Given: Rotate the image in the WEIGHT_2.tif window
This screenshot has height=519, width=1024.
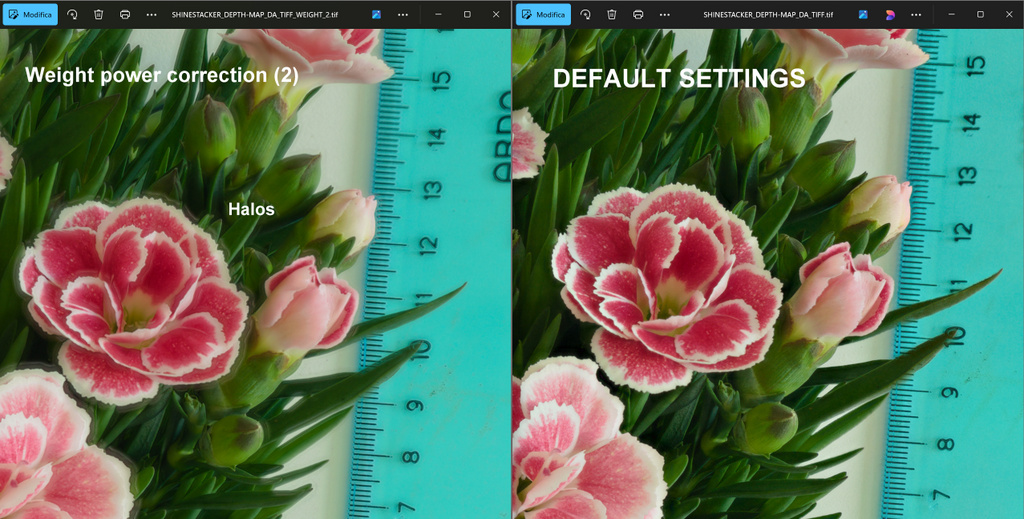Looking at the screenshot, I should (72, 14).
